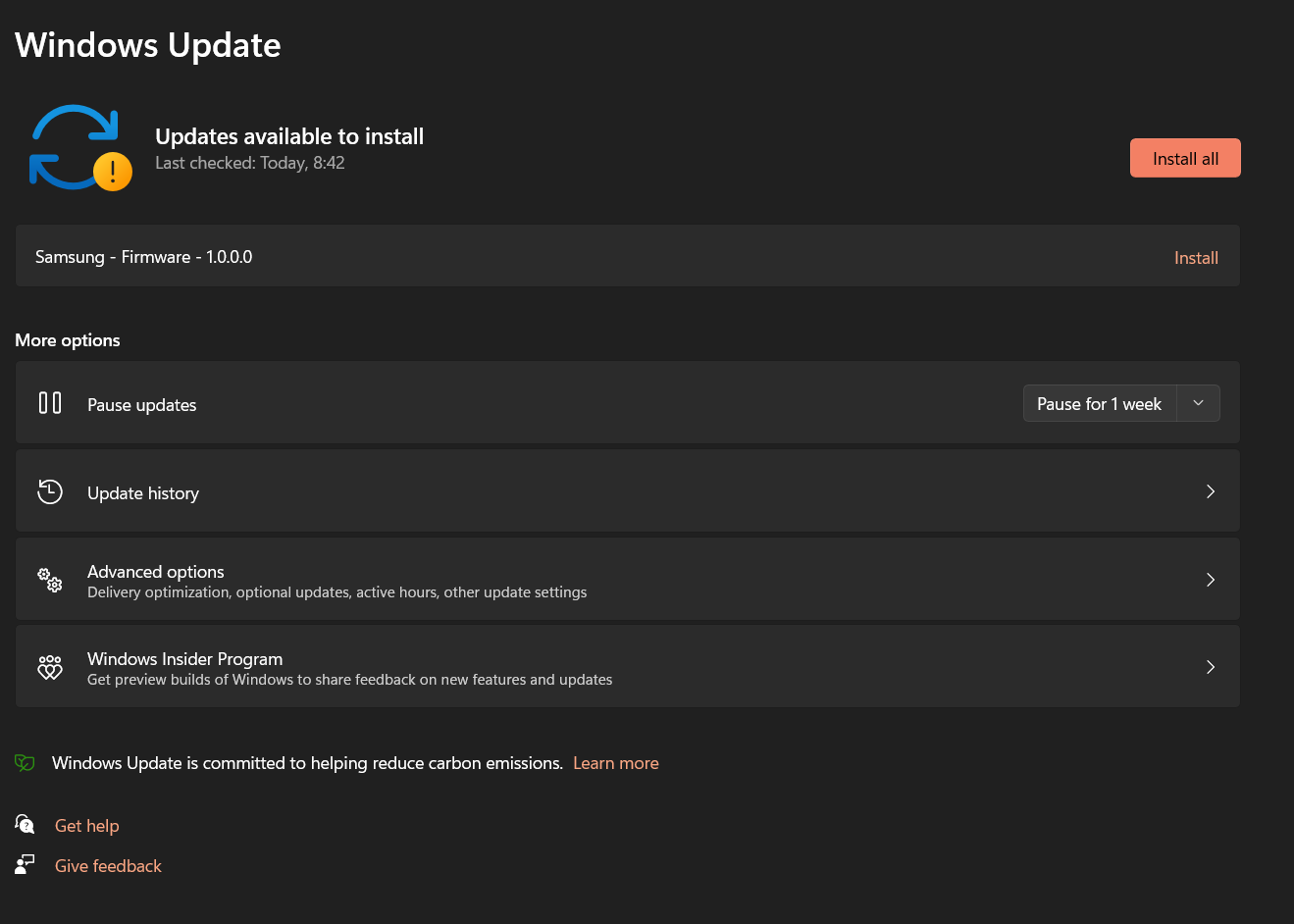Click the Advanced options gears icon
1294x924 pixels.
coord(50,580)
